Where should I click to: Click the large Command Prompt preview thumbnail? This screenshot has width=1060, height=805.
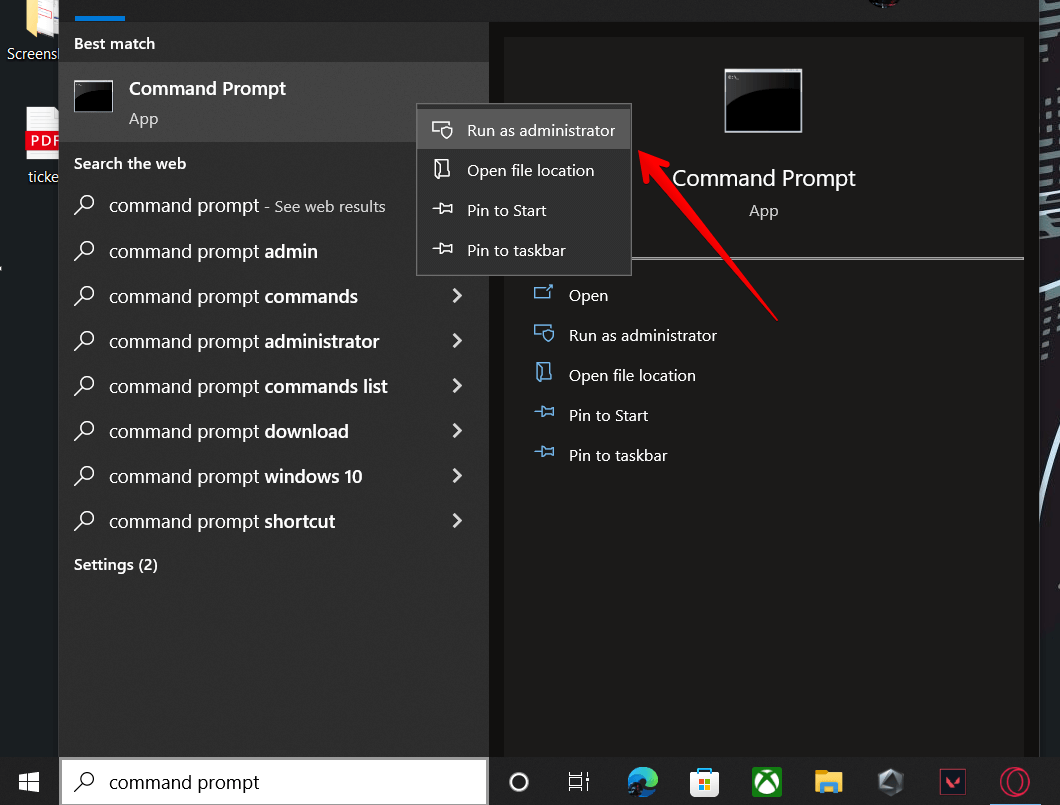tap(763, 101)
